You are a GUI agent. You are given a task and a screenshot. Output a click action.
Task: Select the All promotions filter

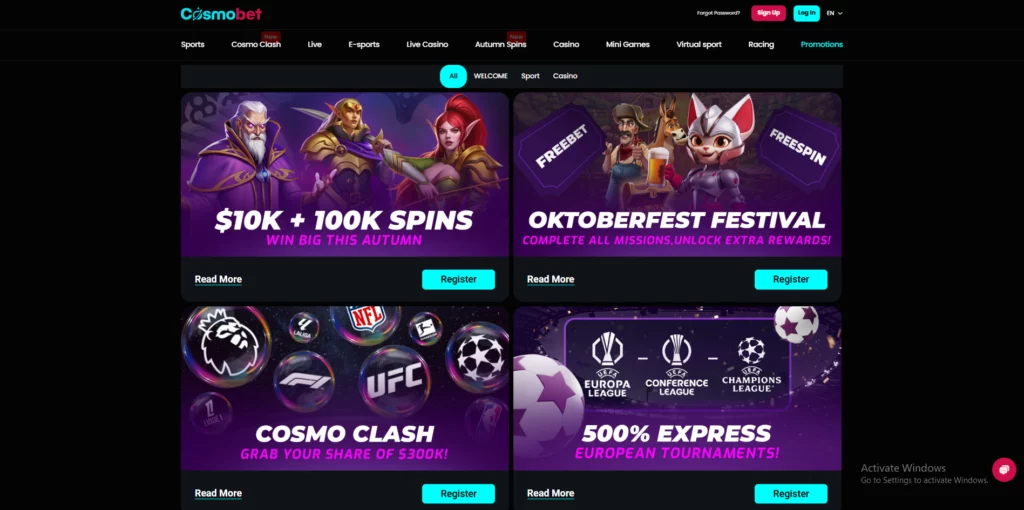coord(453,76)
